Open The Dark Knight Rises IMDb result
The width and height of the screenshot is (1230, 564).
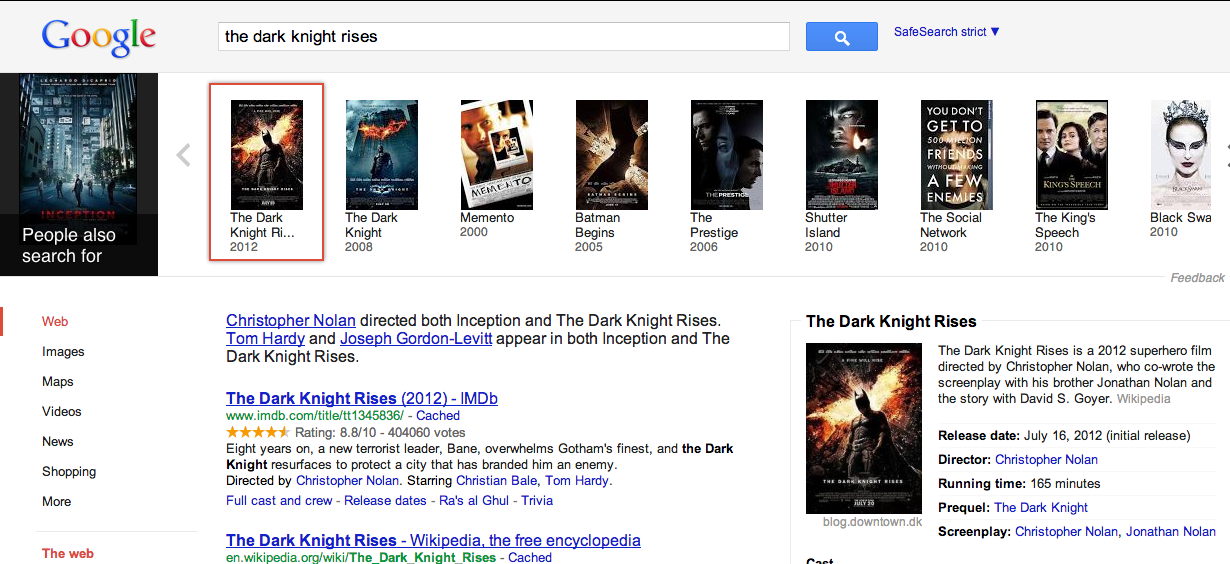[362, 398]
